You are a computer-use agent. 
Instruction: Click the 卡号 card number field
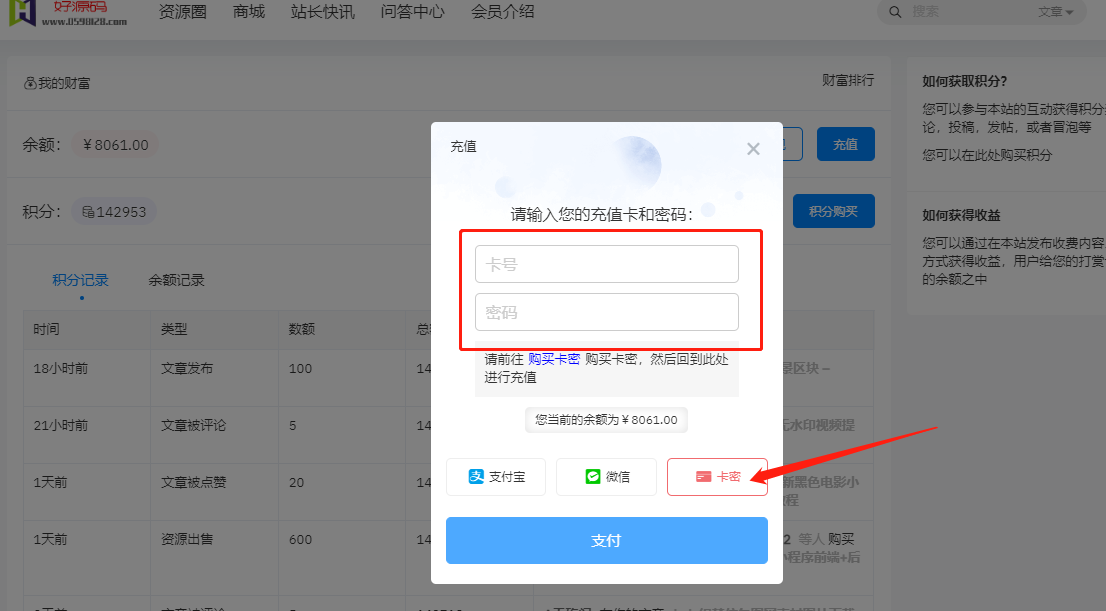(606, 265)
